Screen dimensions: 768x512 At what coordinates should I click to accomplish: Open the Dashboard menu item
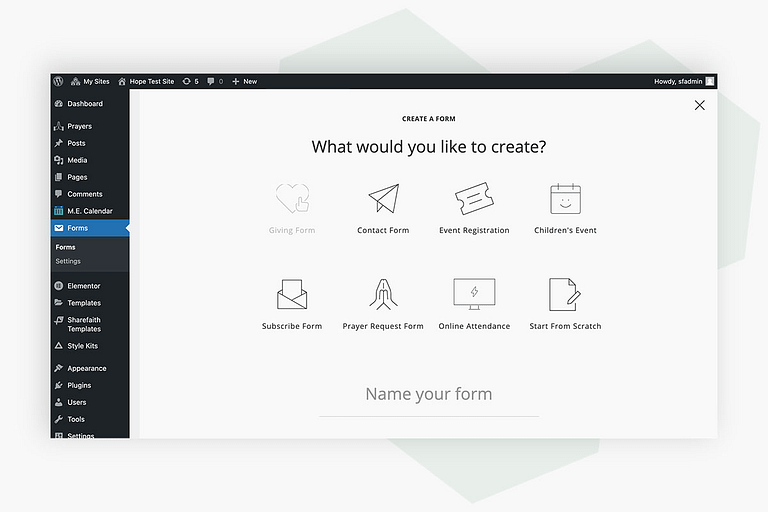click(x=85, y=104)
